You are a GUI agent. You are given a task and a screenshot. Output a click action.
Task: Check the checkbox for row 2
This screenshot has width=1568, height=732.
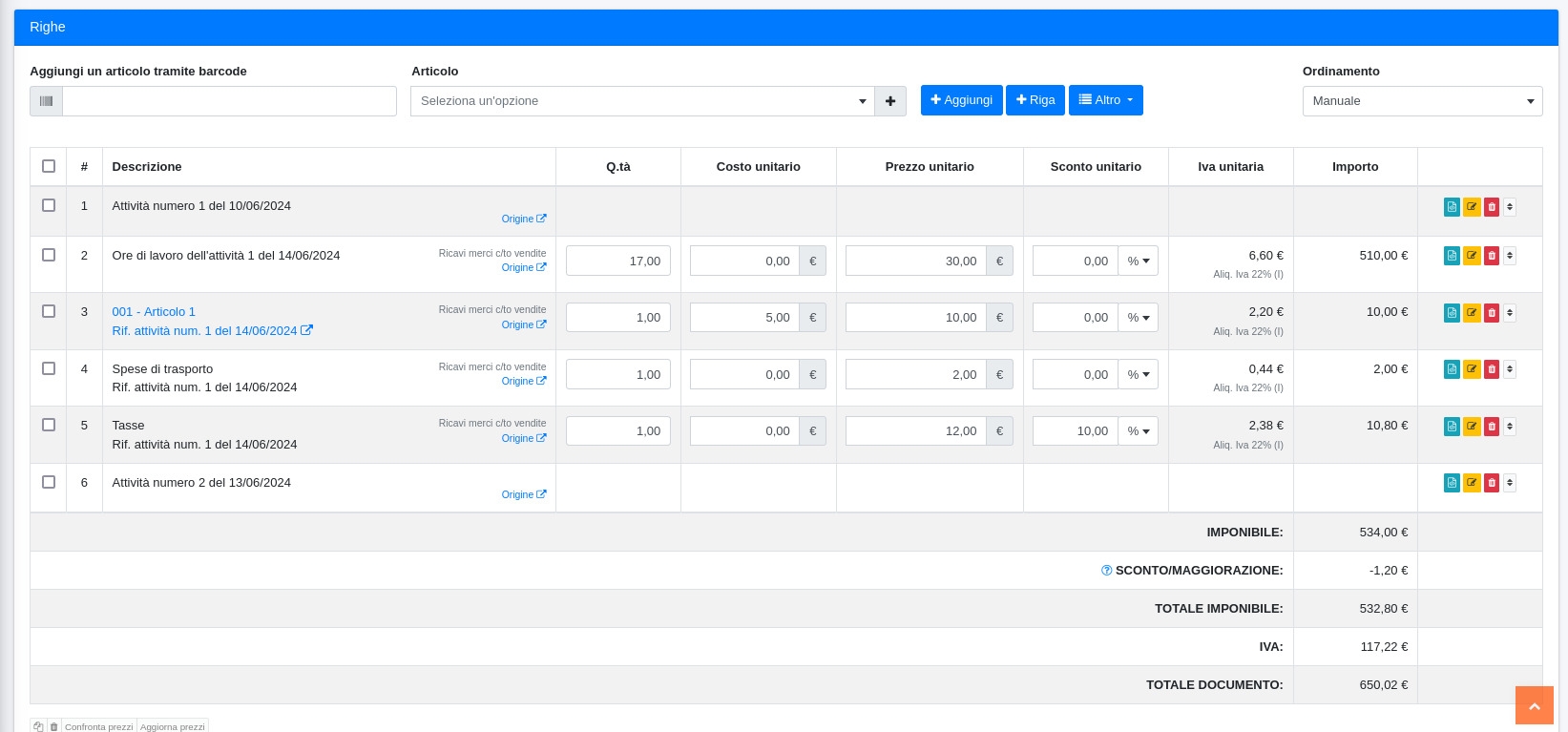(x=49, y=255)
